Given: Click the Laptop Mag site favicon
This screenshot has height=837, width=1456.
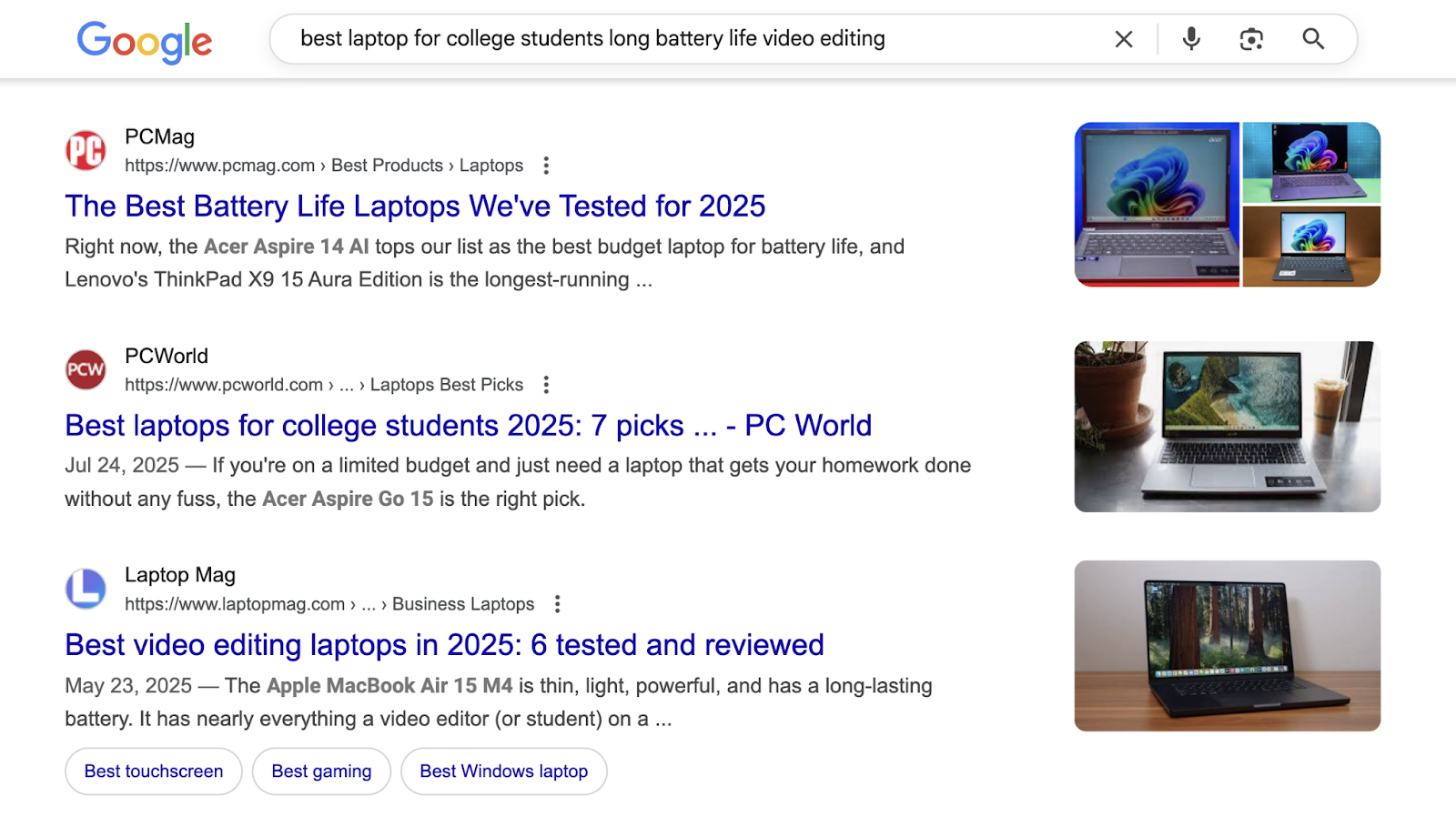Looking at the screenshot, I should point(86,589).
